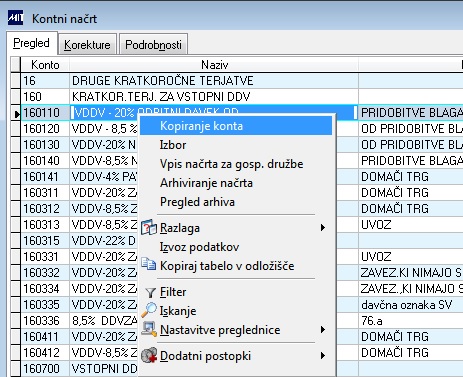
Task: Click the Naziv column header
Action: (214, 65)
